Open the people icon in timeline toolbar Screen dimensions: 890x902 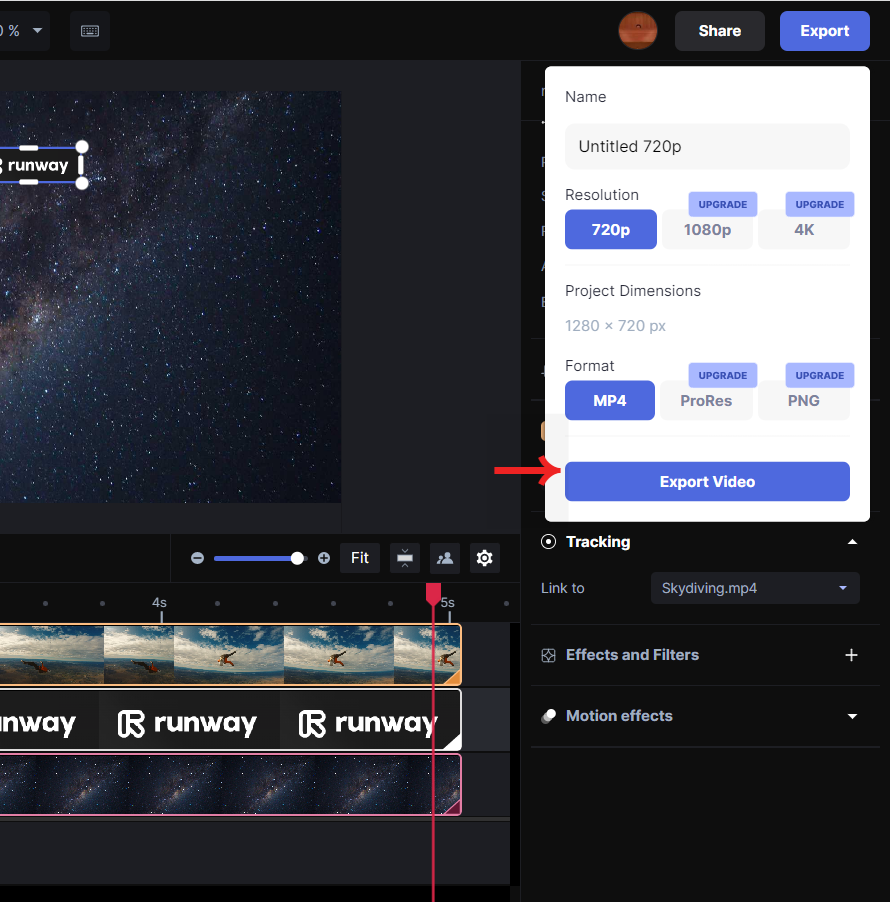click(x=445, y=558)
